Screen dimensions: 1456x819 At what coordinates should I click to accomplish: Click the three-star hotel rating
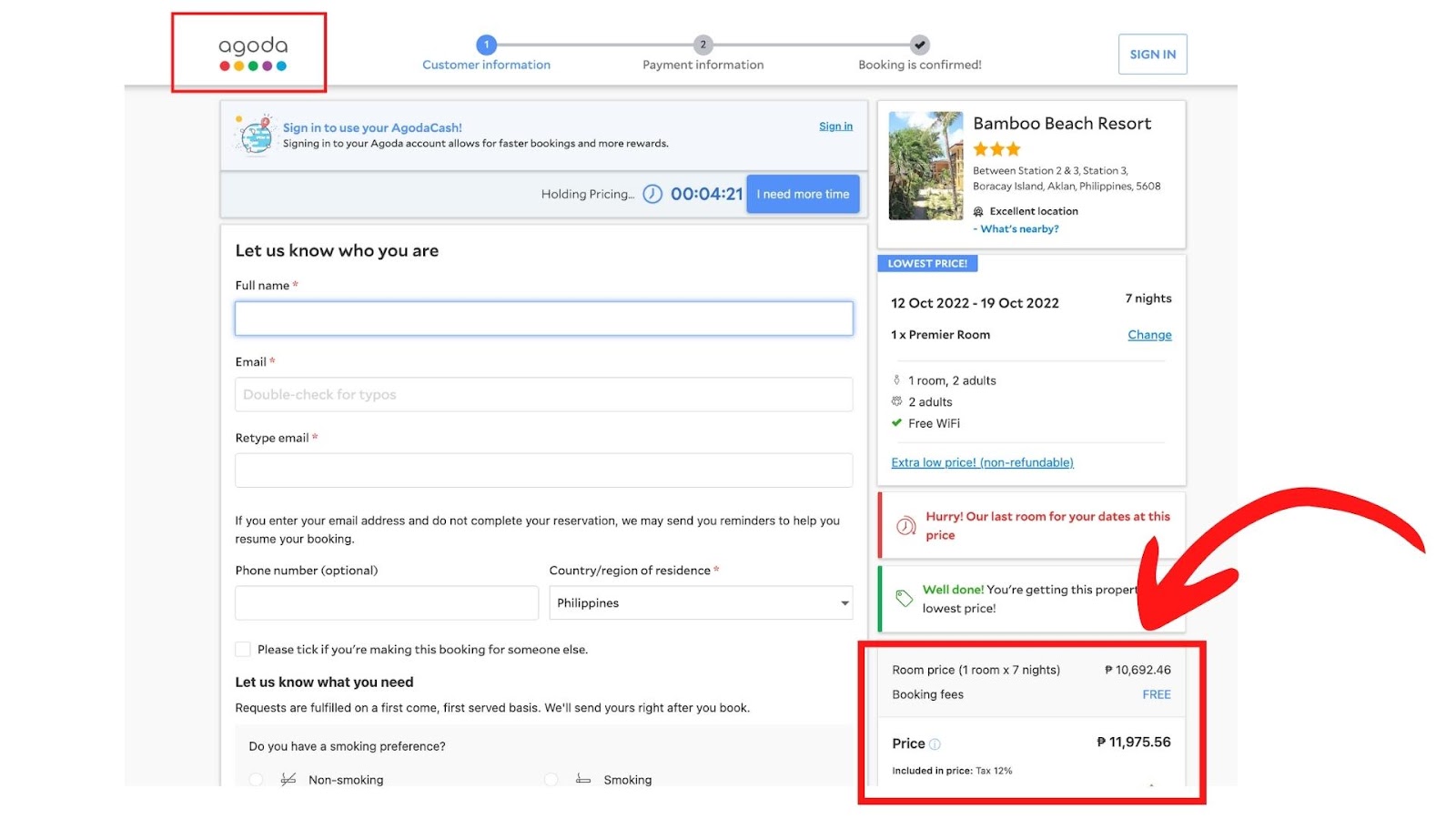996,149
